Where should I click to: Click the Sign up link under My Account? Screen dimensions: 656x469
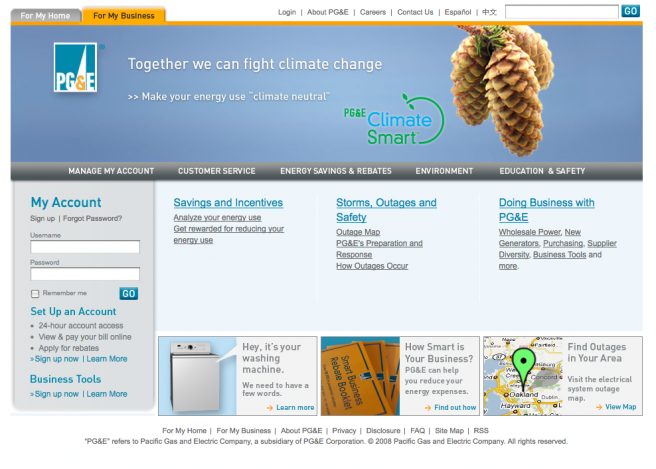(42, 218)
